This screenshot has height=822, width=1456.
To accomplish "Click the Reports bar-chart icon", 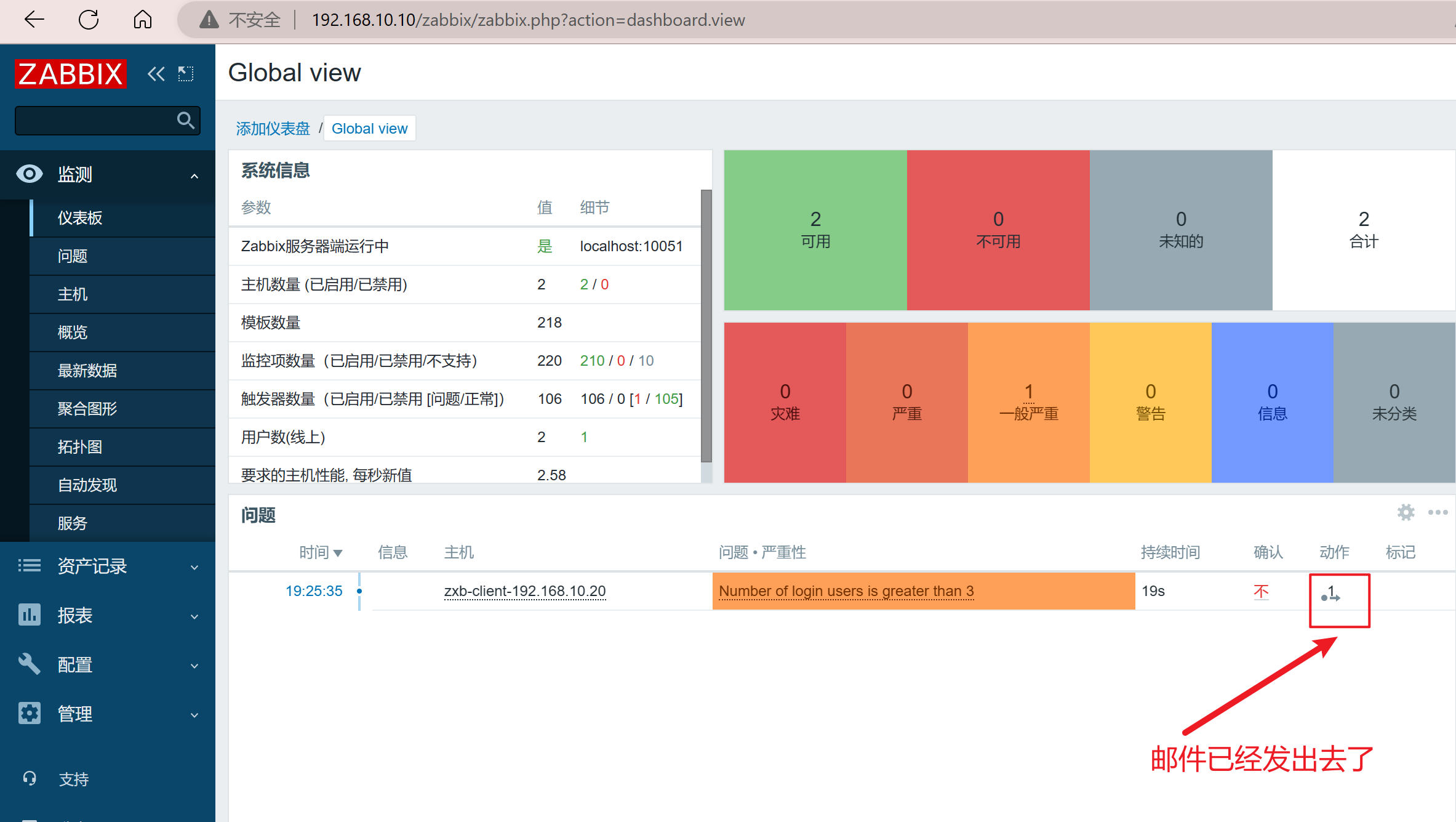I will pos(29,614).
